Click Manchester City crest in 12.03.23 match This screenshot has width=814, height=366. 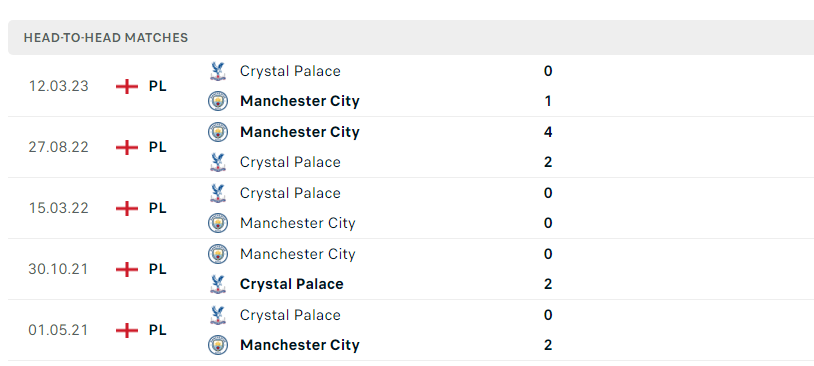[218, 101]
